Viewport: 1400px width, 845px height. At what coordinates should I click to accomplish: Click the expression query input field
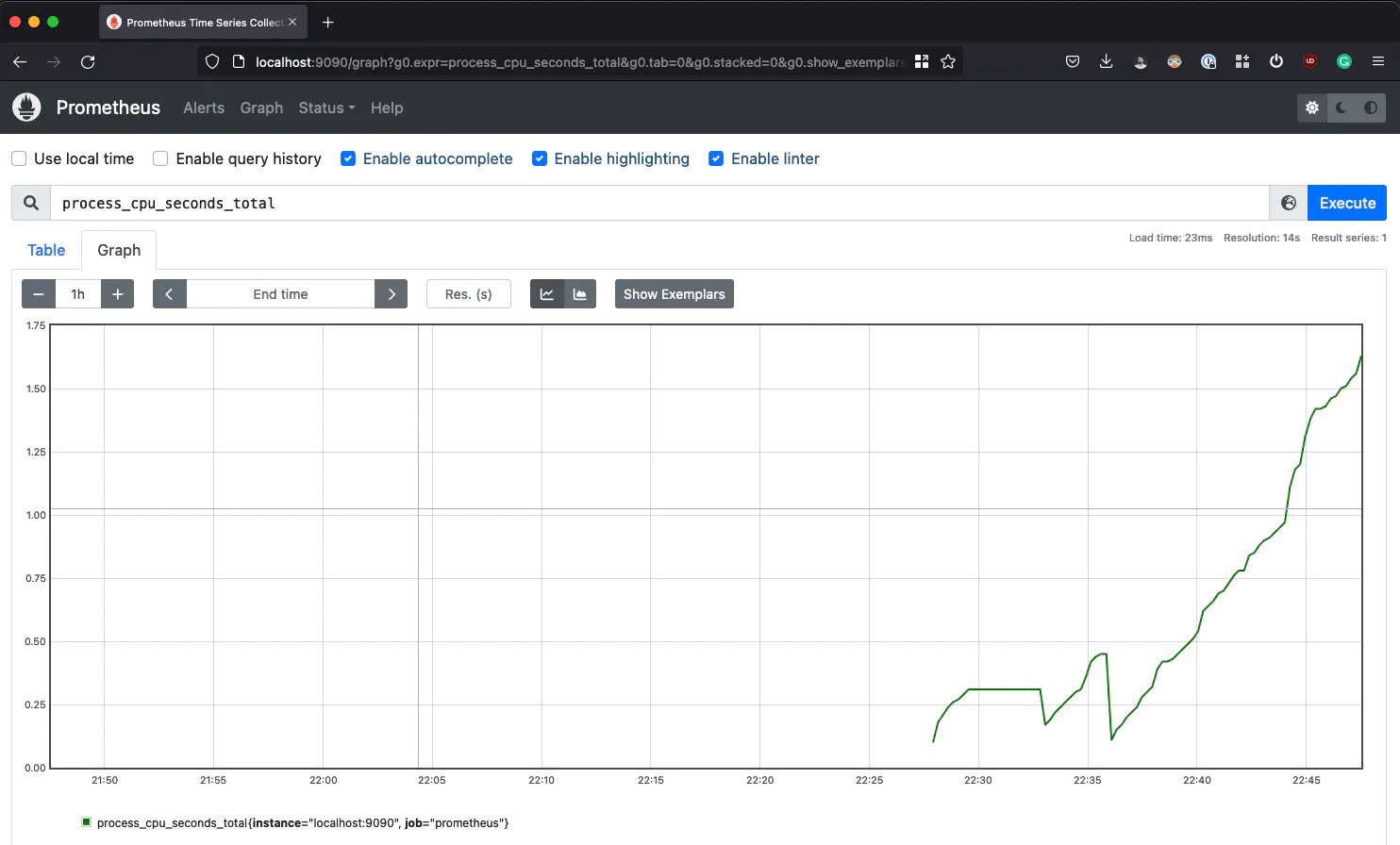pos(659,203)
